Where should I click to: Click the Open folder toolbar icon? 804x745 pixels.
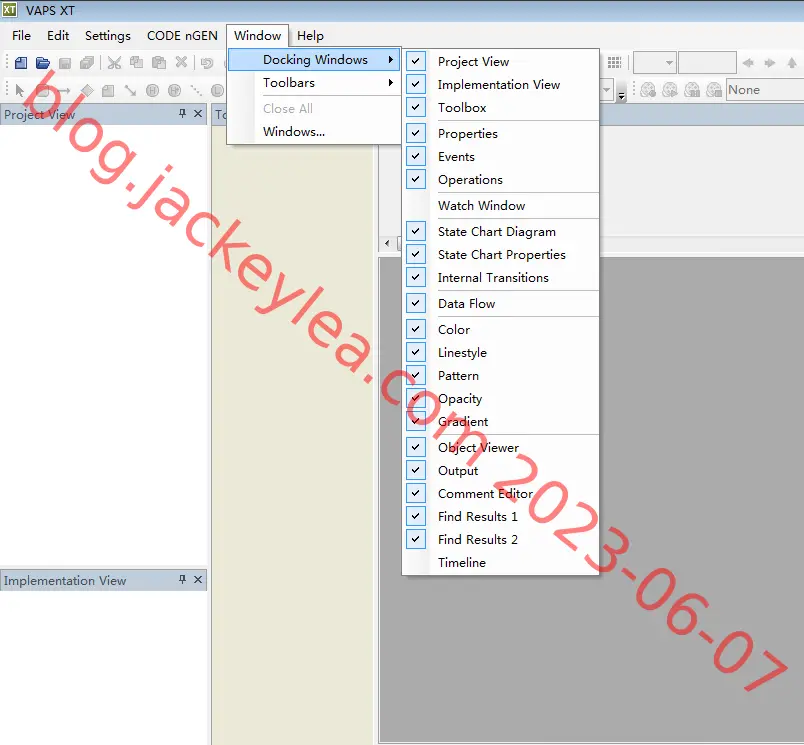click(43, 63)
